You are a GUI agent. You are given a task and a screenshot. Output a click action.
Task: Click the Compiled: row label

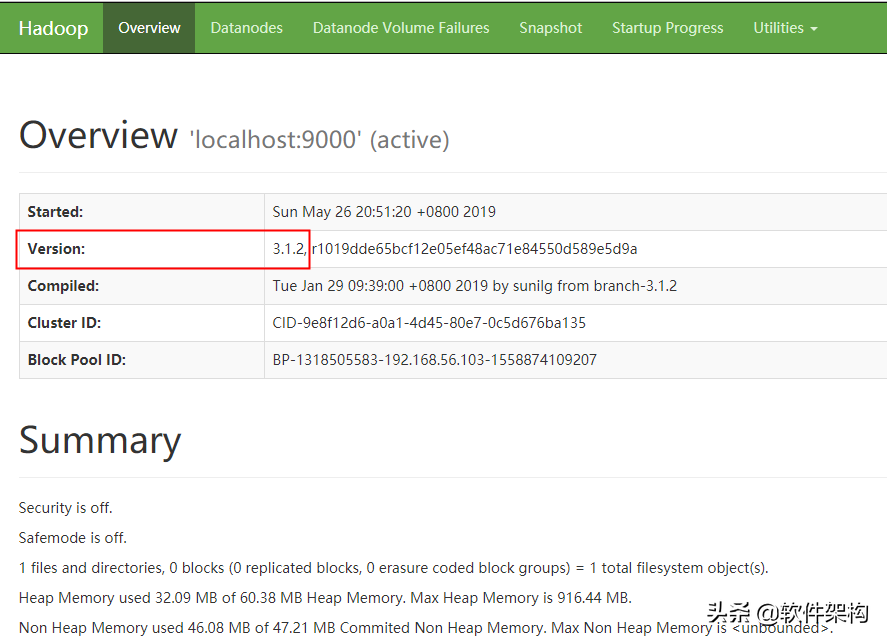[63, 286]
